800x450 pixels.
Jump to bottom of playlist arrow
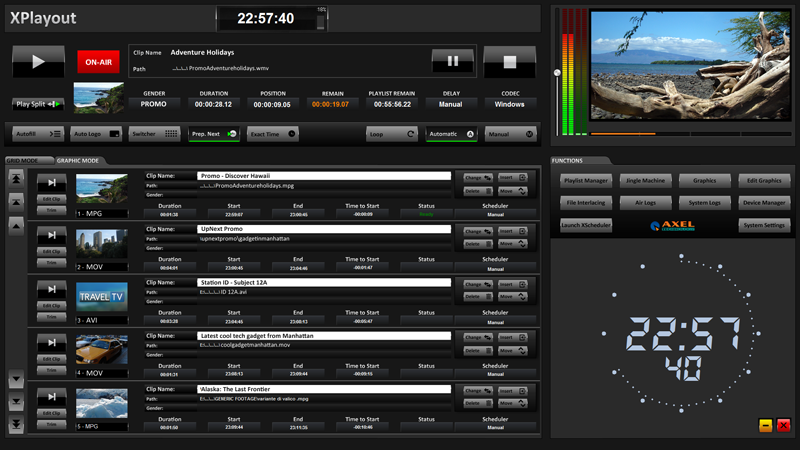click(x=16, y=425)
